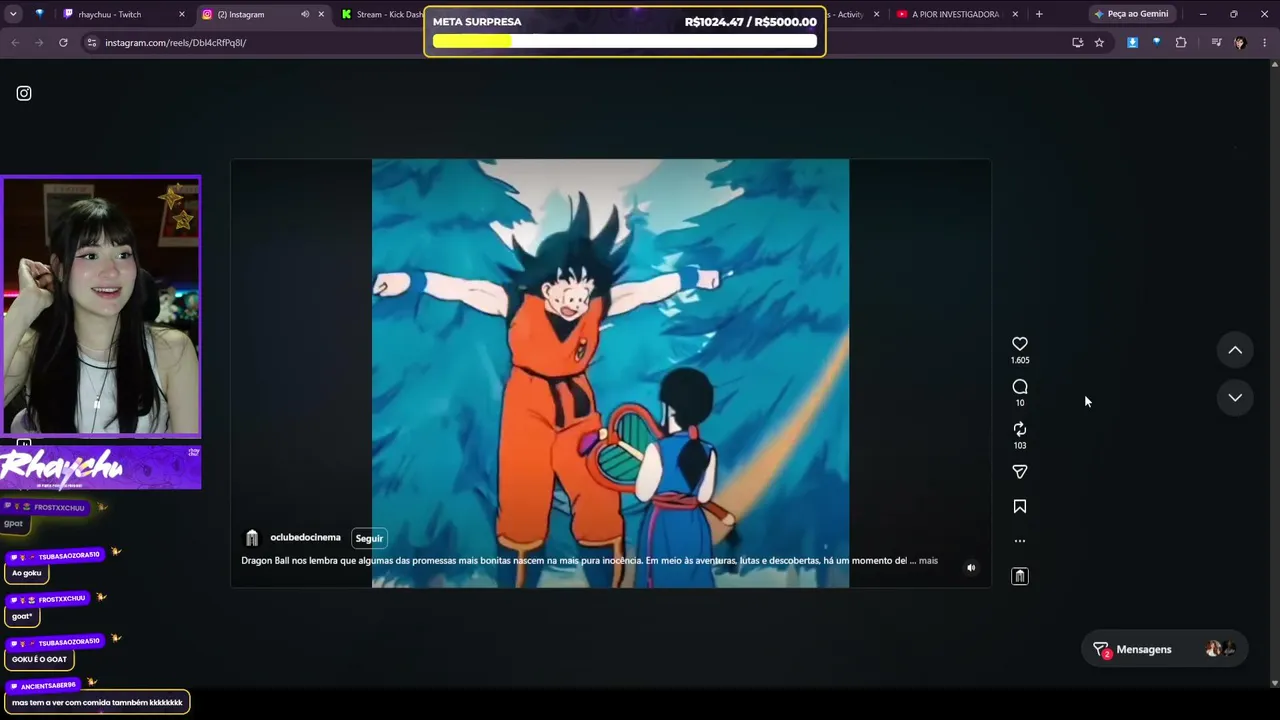This screenshot has height=720, width=1280.
Task: Close the (2) Instagram tab
Action: coord(321,14)
